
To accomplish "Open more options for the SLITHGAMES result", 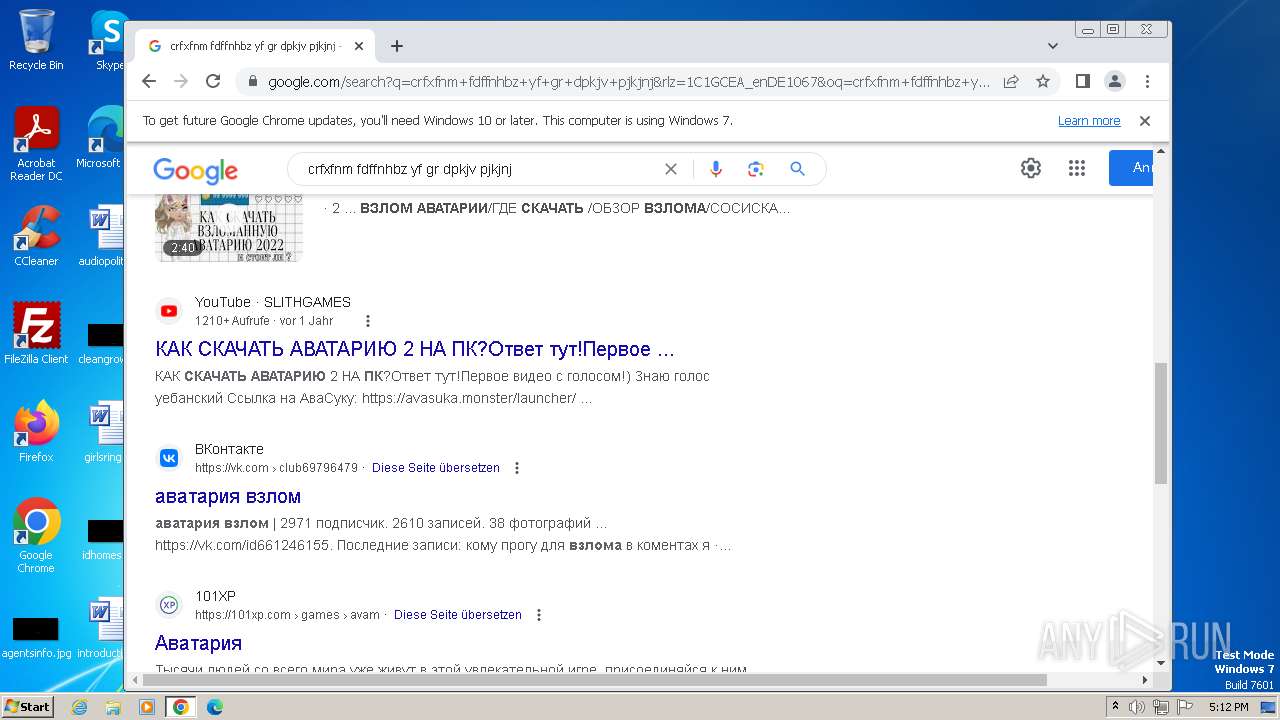I will 368,321.
